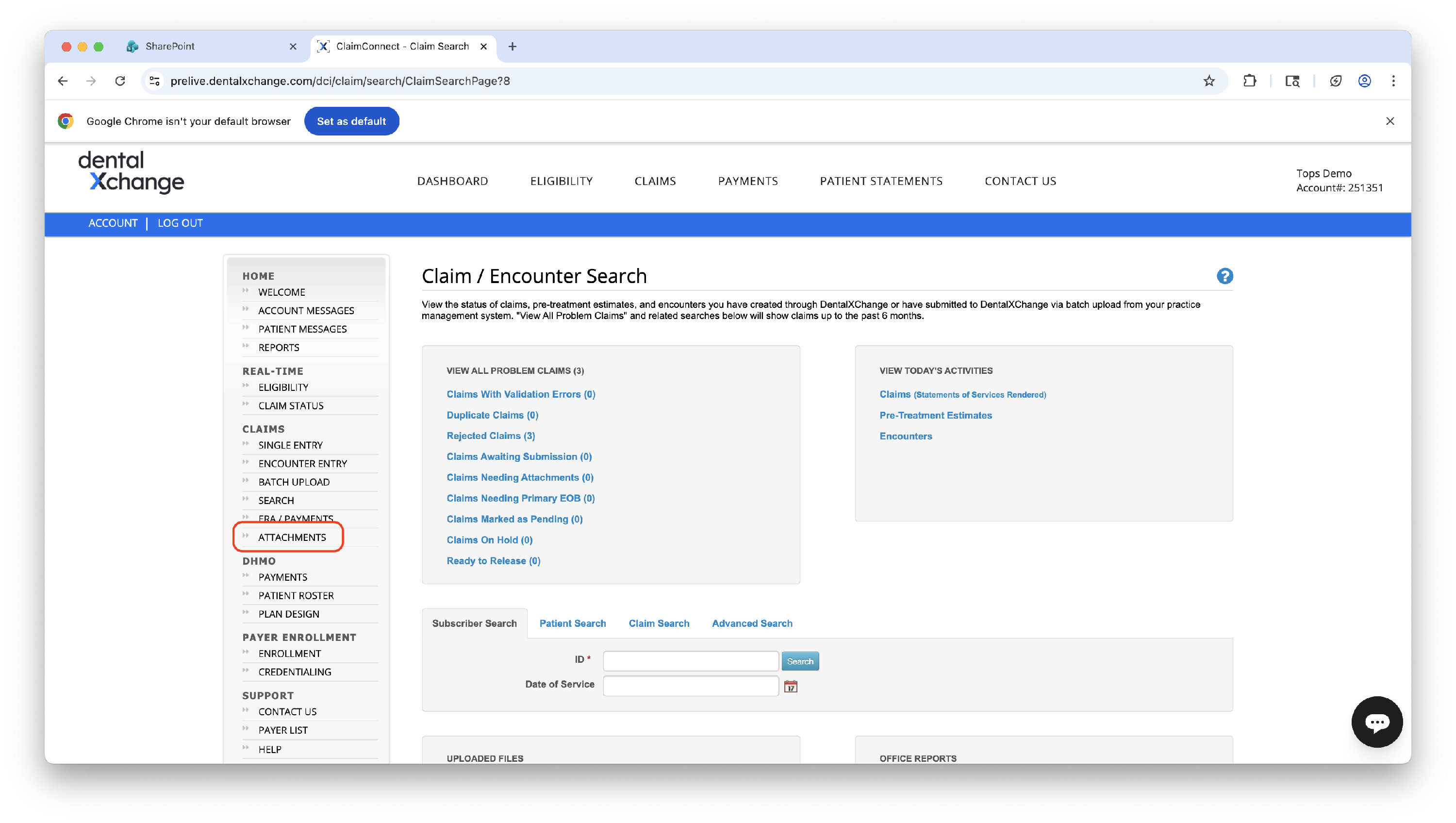Open Chrome profile account icon
Image resolution: width=1456 pixels, height=823 pixels.
(x=1364, y=81)
